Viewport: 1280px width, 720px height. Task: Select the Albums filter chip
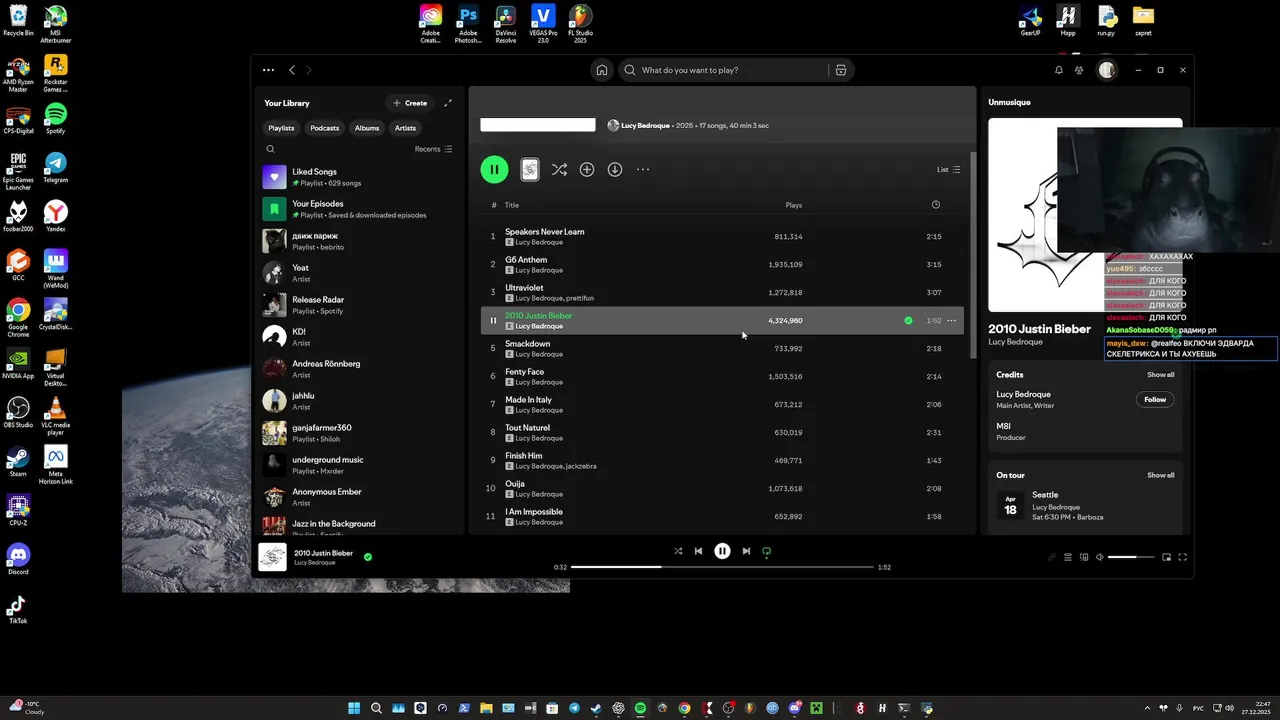tap(367, 128)
